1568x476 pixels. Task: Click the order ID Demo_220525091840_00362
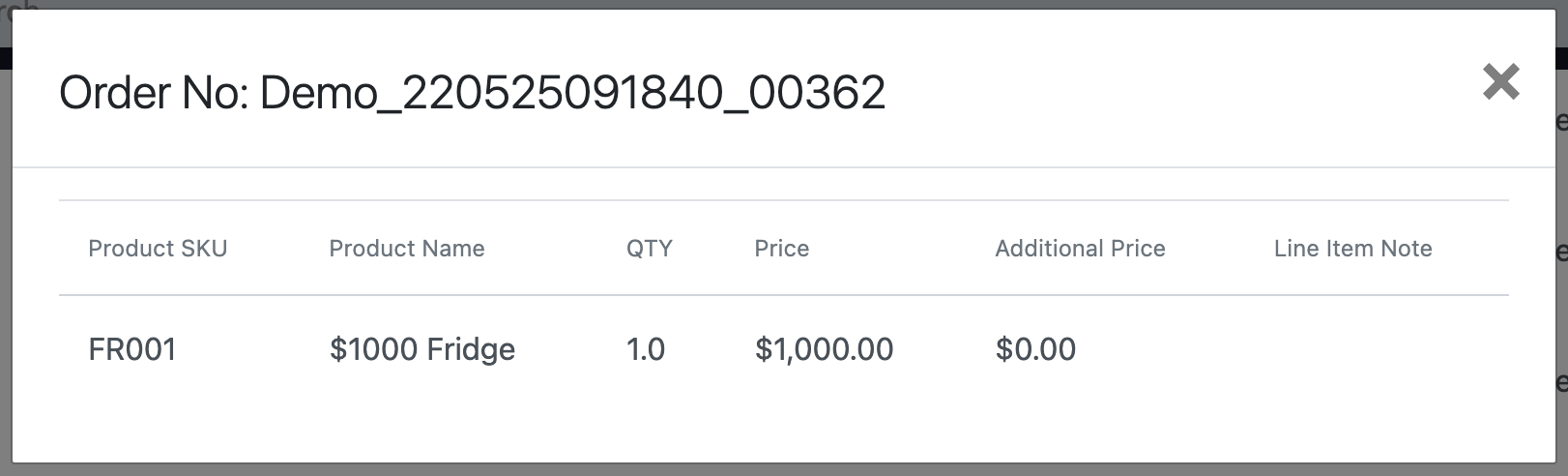(x=572, y=93)
